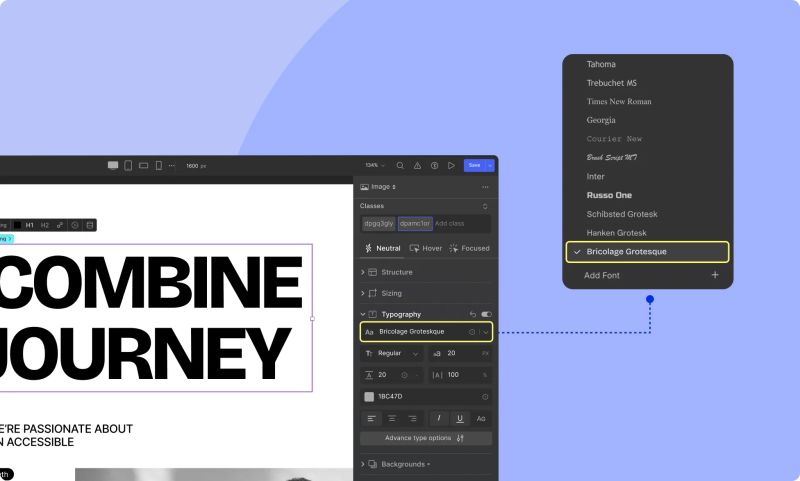
Task: Select the desktop breakpoint icon
Action: pyautogui.click(x=113, y=165)
